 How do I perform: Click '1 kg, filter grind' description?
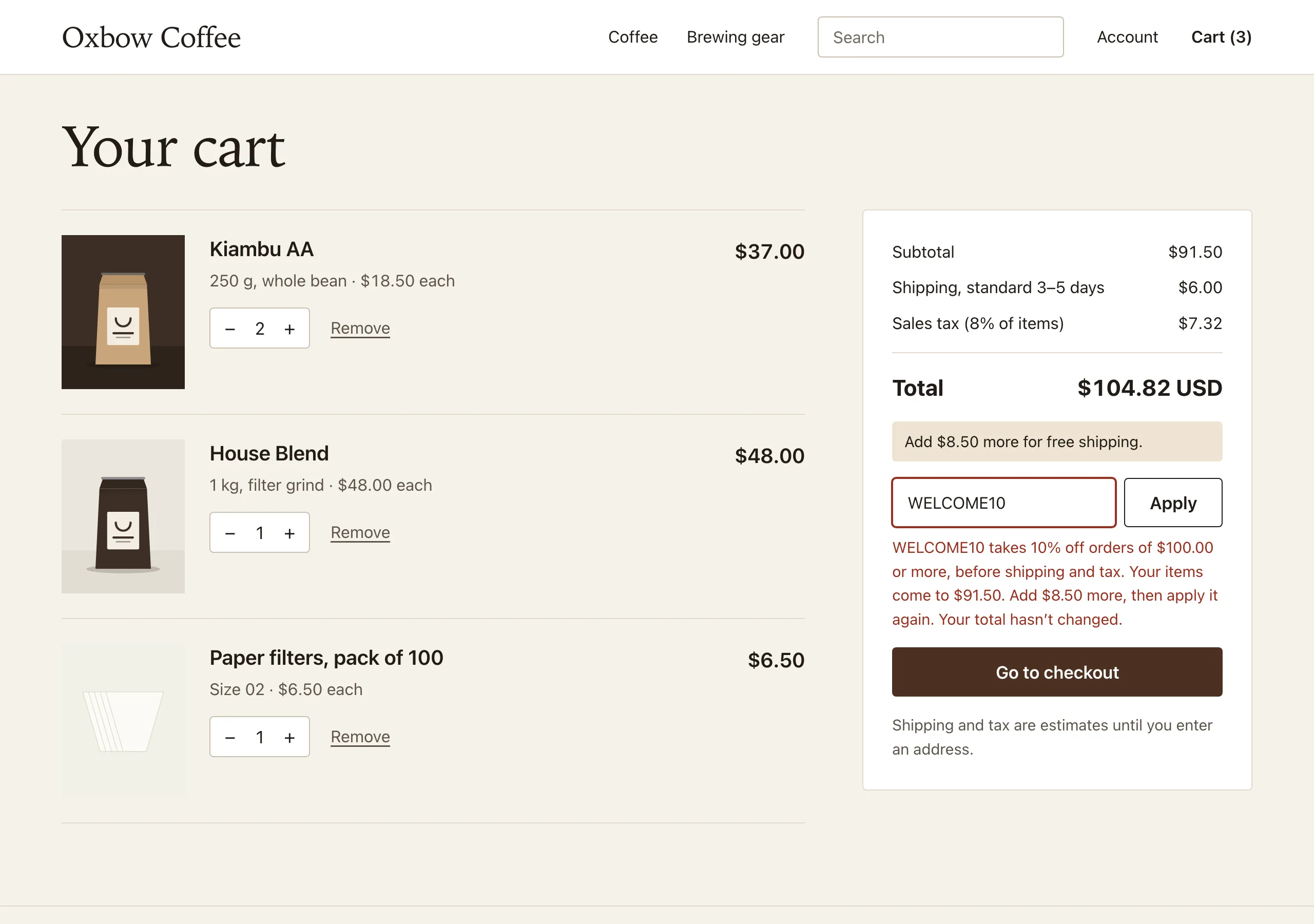[x=267, y=486]
